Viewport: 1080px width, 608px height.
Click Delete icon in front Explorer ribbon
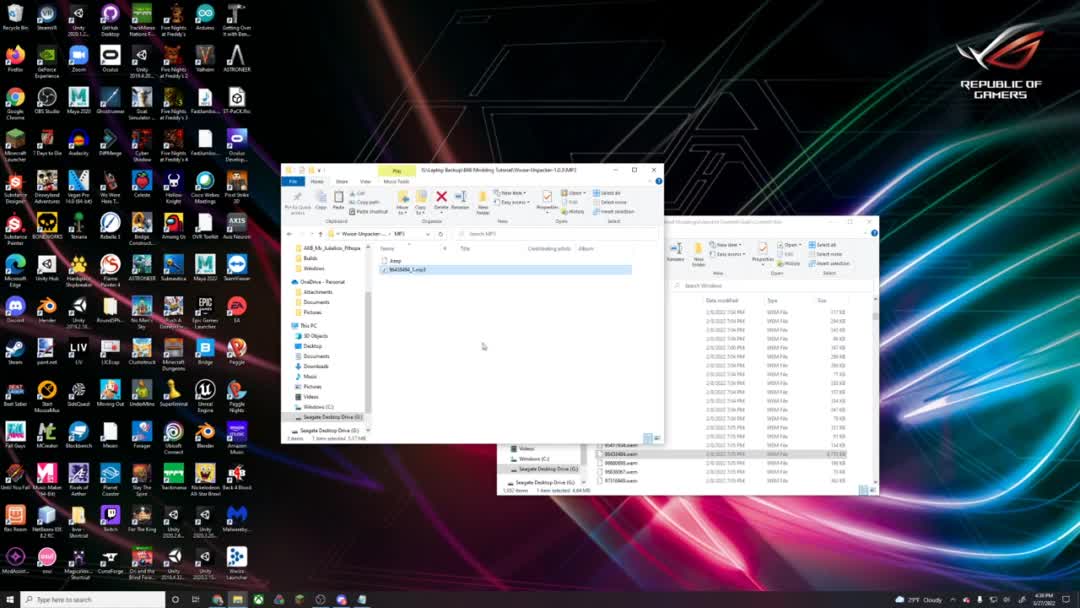[441, 199]
